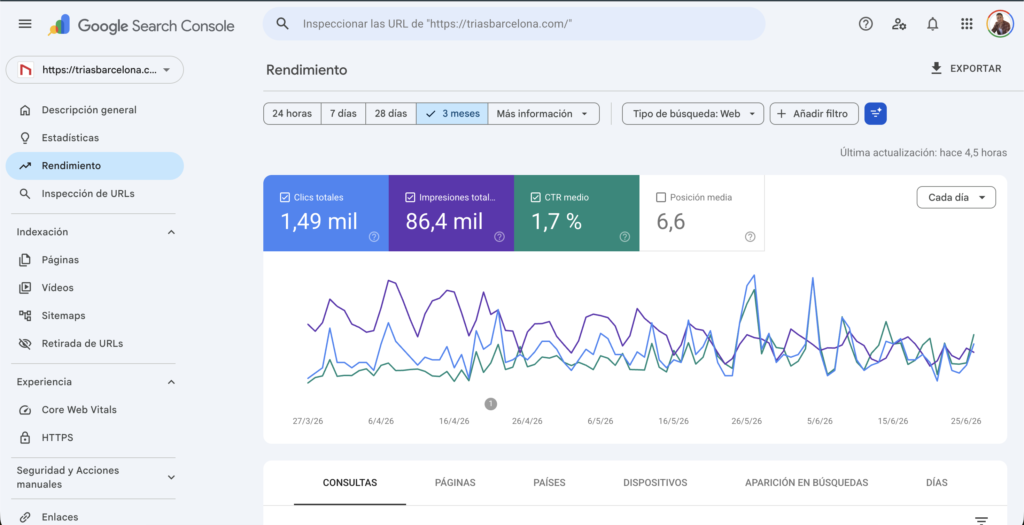Click the Google Search Console logo
Viewport: 1024px width, 525px height.
coord(141,25)
